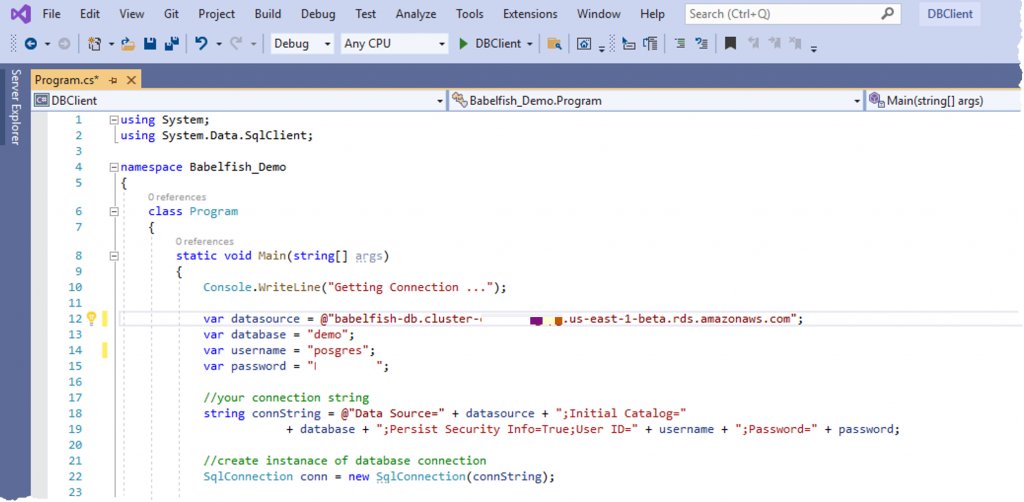The width and height of the screenshot is (1024, 502).
Task: Open the Navigate Backward history dropdown arrow
Action: click(47, 44)
